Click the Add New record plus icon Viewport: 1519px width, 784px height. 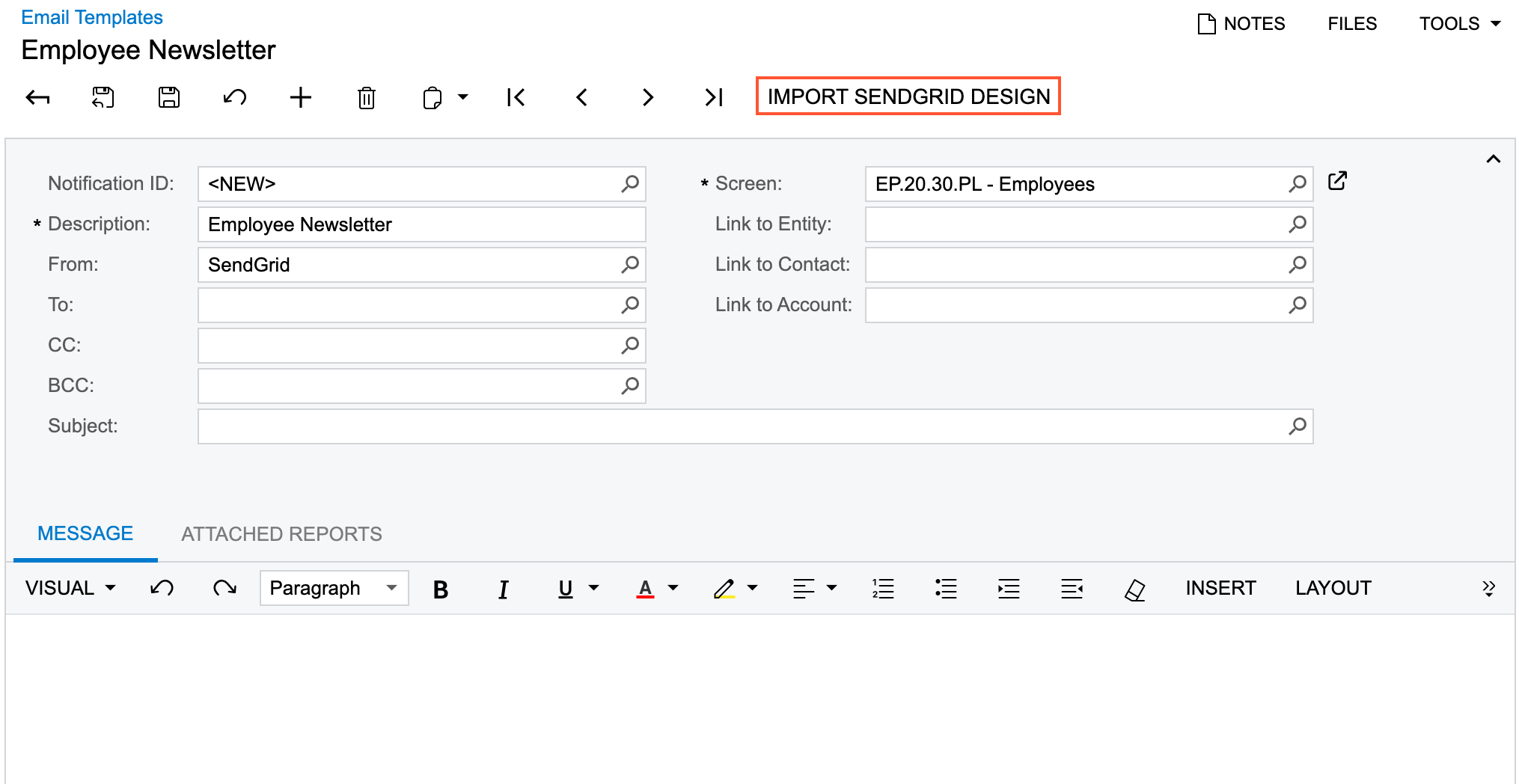click(300, 97)
